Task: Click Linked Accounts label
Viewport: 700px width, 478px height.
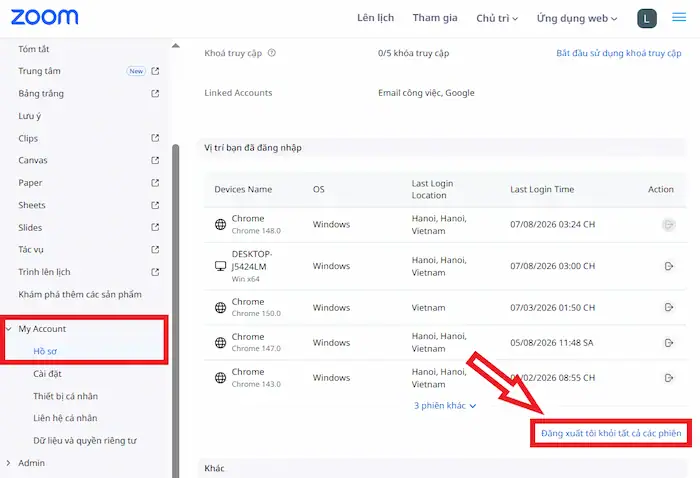Action: click(238, 93)
